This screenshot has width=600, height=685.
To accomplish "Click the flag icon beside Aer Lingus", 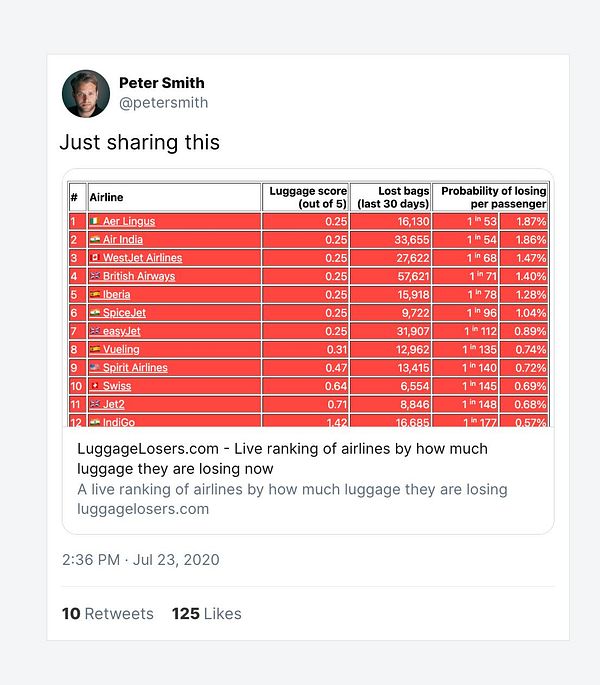I will coord(94,221).
